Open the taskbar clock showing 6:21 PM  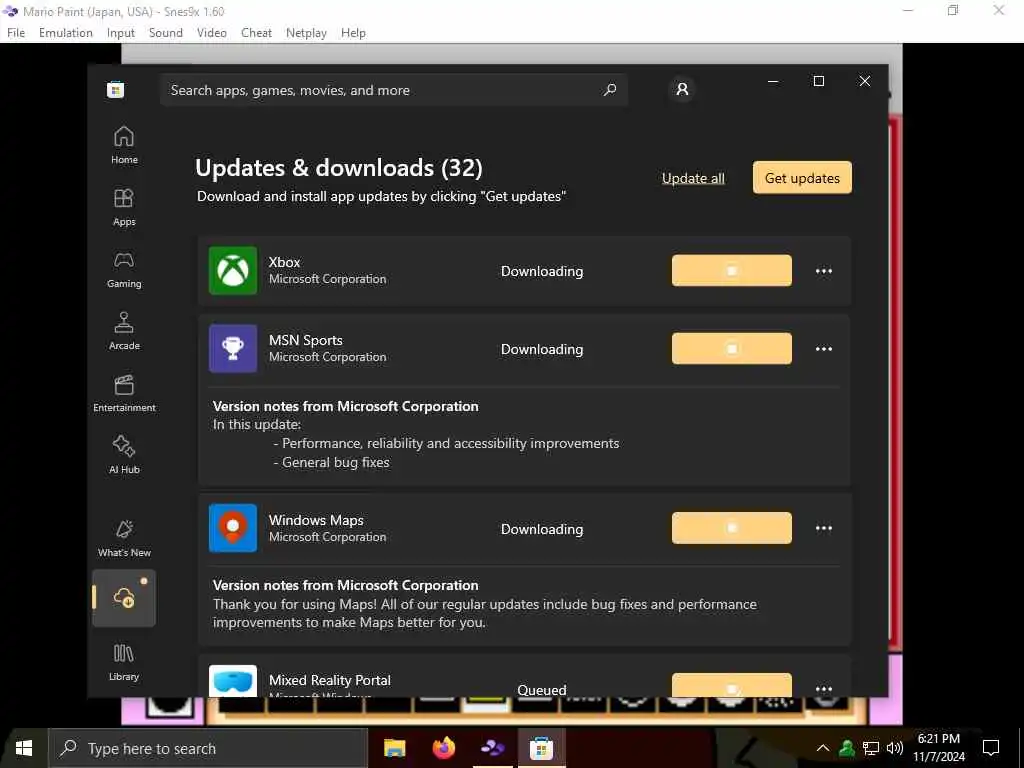coord(938,748)
